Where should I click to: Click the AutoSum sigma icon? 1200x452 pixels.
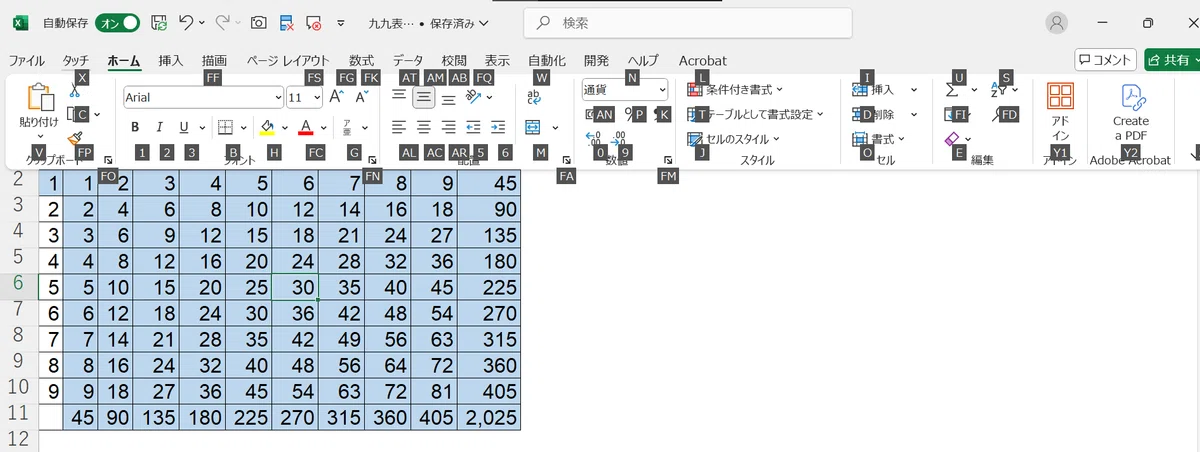point(952,90)
